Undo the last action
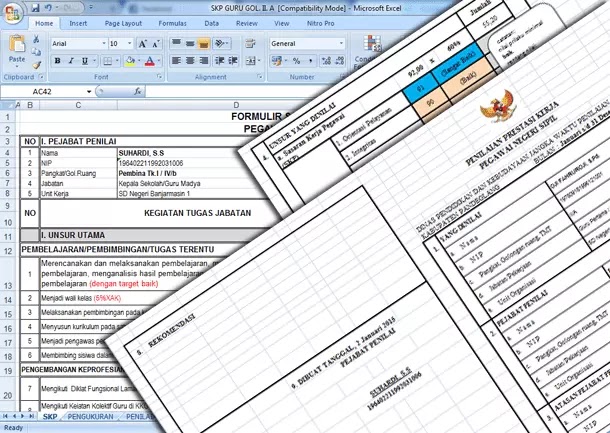This screenshot has width=610, height=433. (x=48, y=7)
